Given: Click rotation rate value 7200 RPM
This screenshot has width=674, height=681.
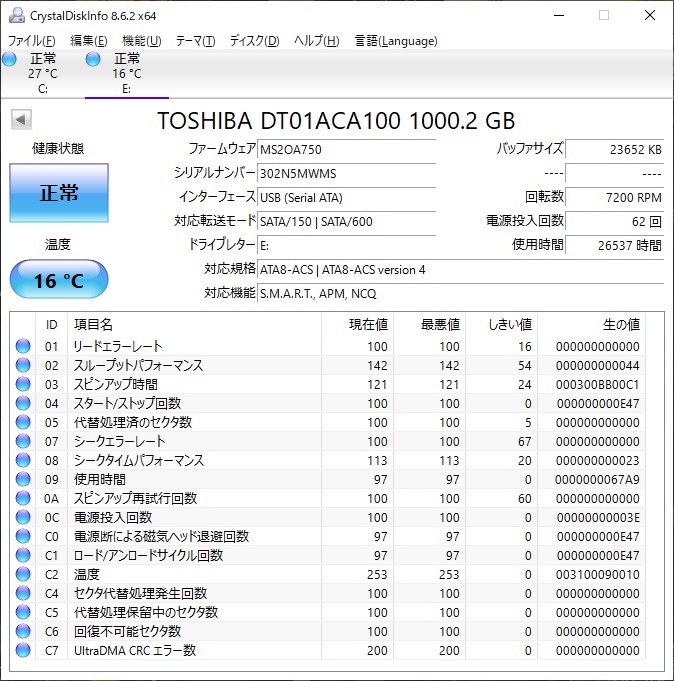Looking at the screenshot, I should pyautogui.click(x=615, y=198).
